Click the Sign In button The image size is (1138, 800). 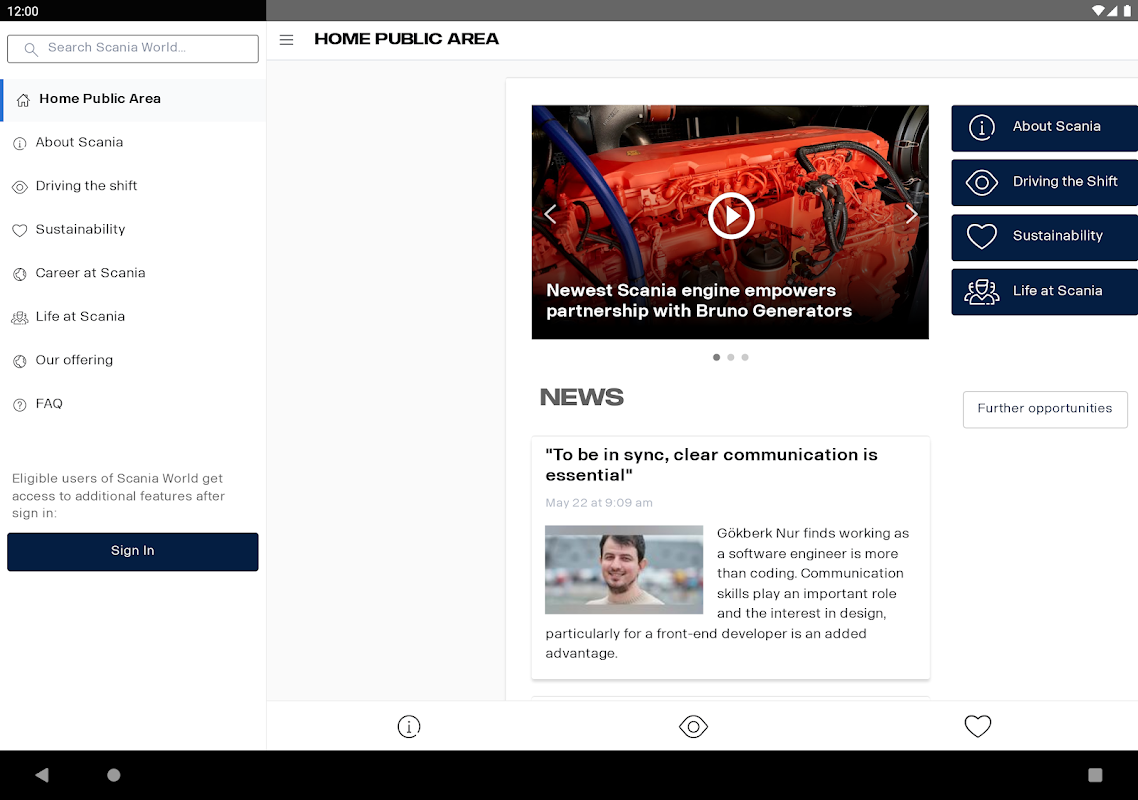pos(133,551)
